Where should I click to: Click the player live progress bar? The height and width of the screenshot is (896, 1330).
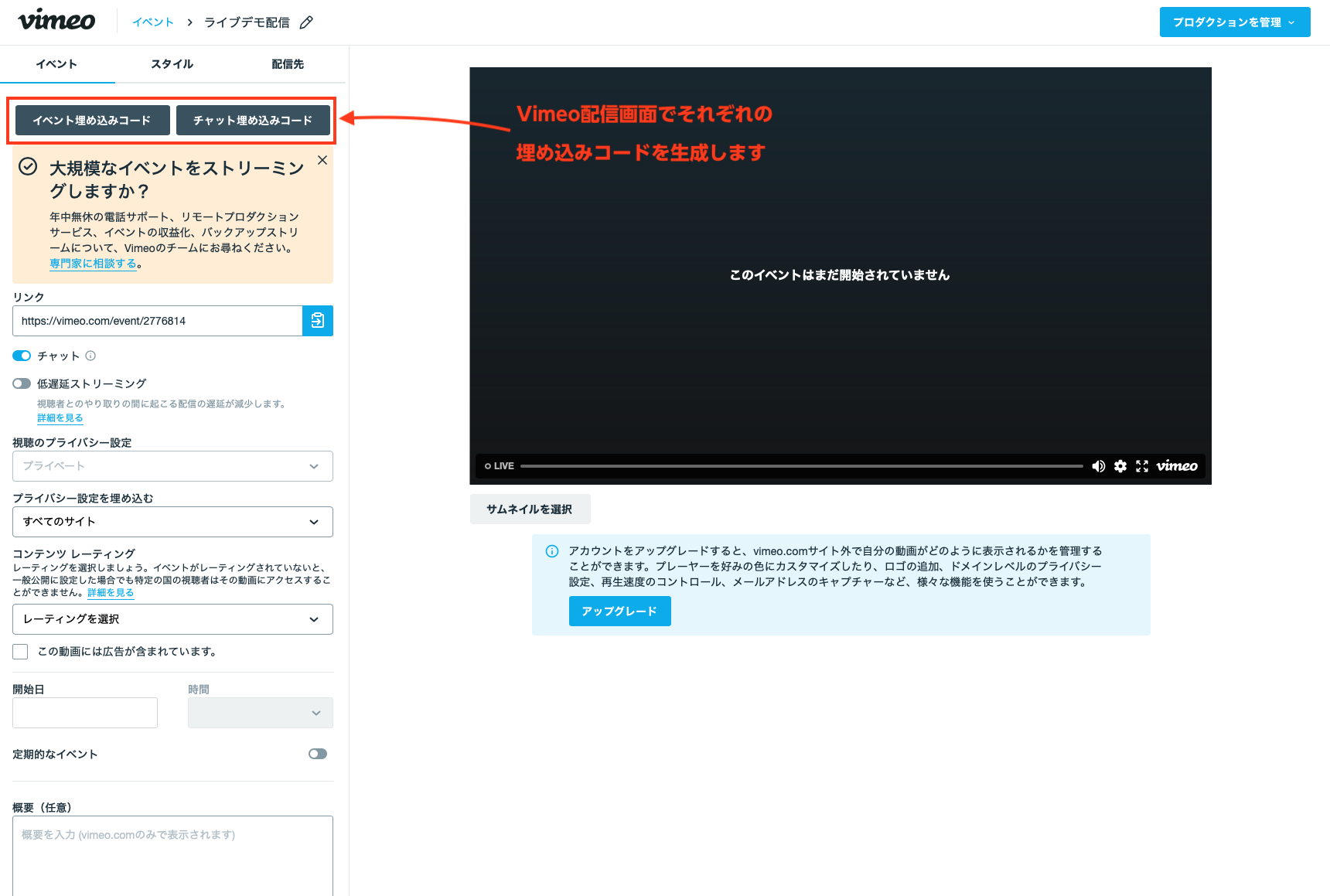(x=801, y=466)
